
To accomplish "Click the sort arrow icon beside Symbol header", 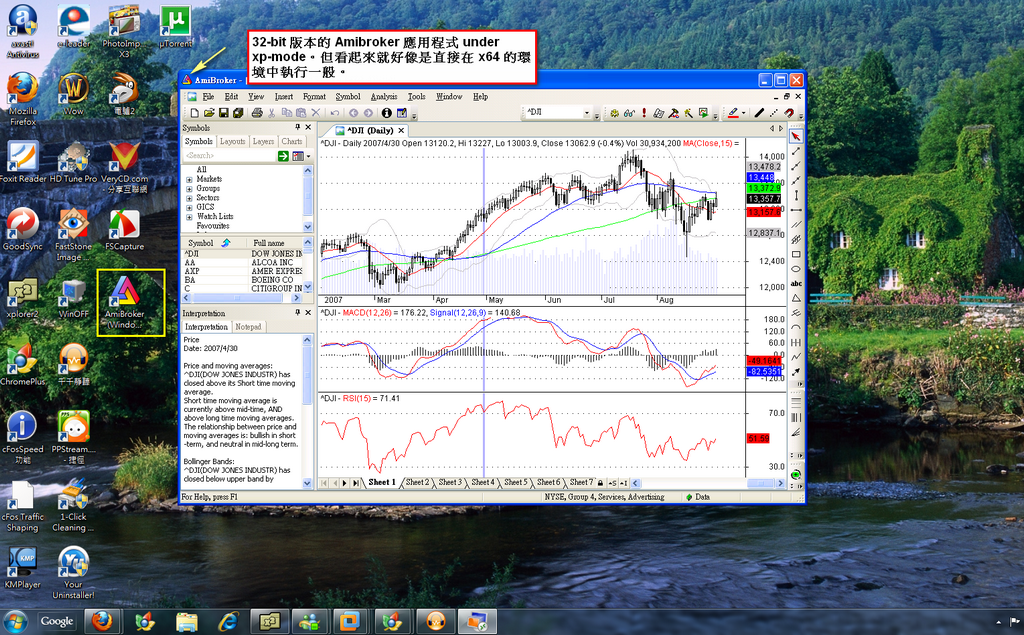I will (x=226, y=242).
